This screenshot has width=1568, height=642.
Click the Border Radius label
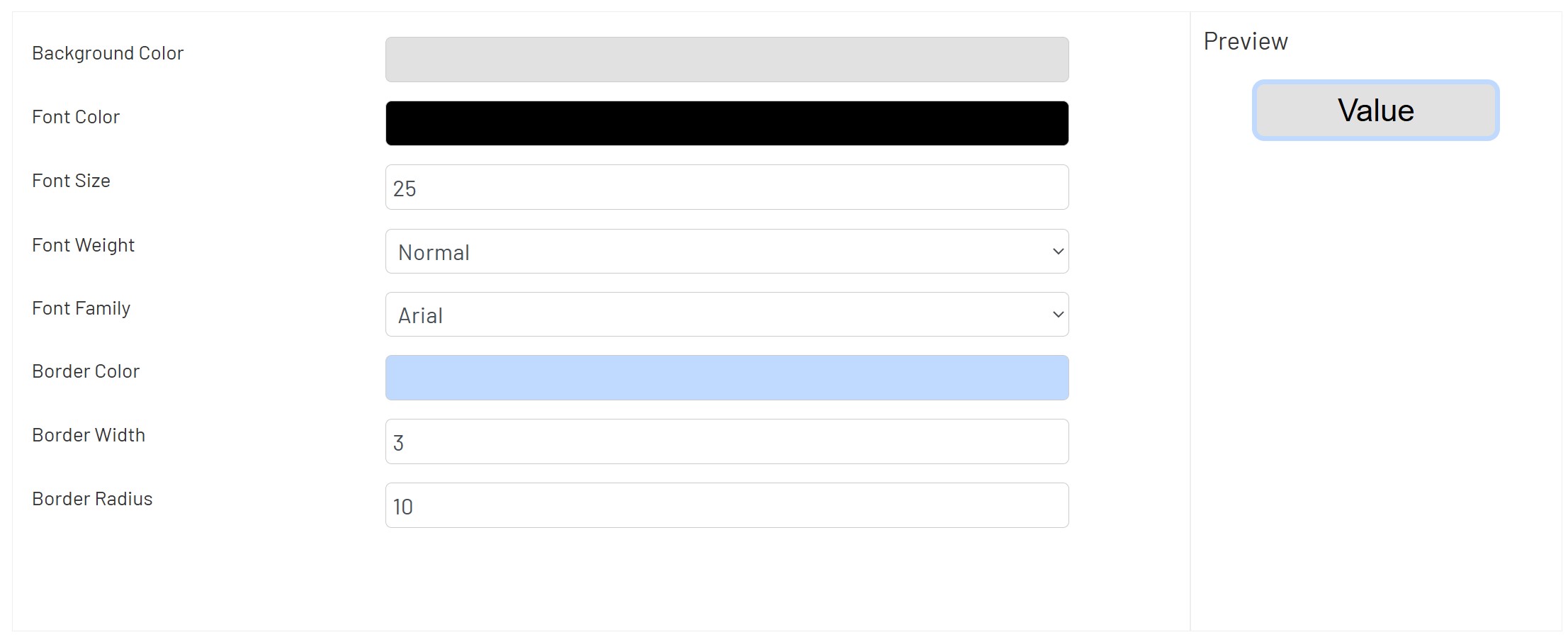tap(92, 499)
